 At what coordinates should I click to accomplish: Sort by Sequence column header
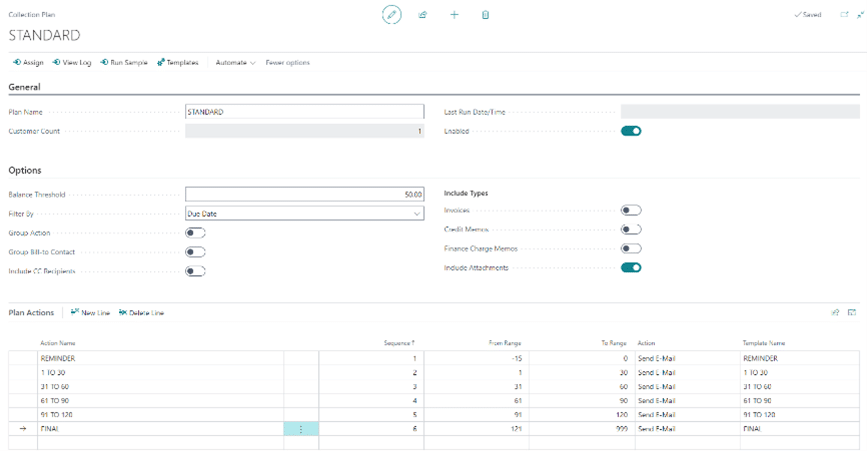coord(399,343)
